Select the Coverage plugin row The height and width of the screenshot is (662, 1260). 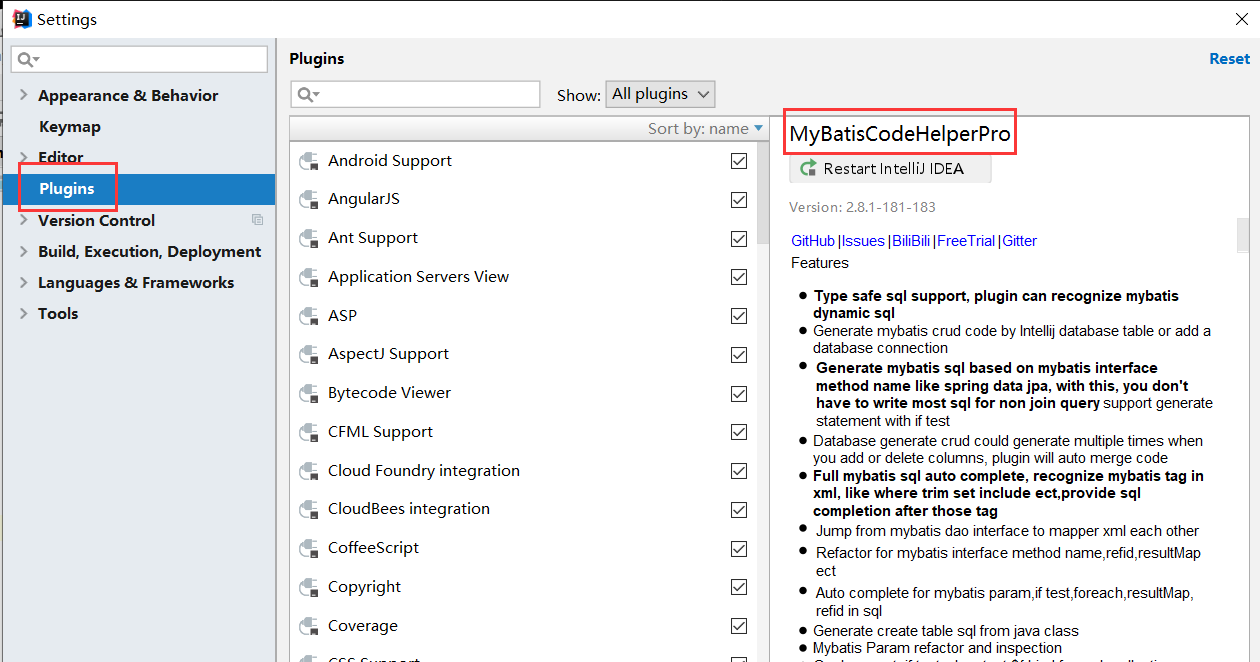[x=524, y=626]
